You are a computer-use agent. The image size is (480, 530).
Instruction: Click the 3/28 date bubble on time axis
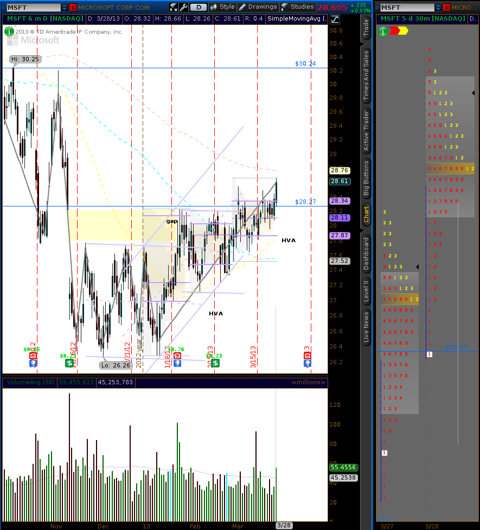coord(284,526)
